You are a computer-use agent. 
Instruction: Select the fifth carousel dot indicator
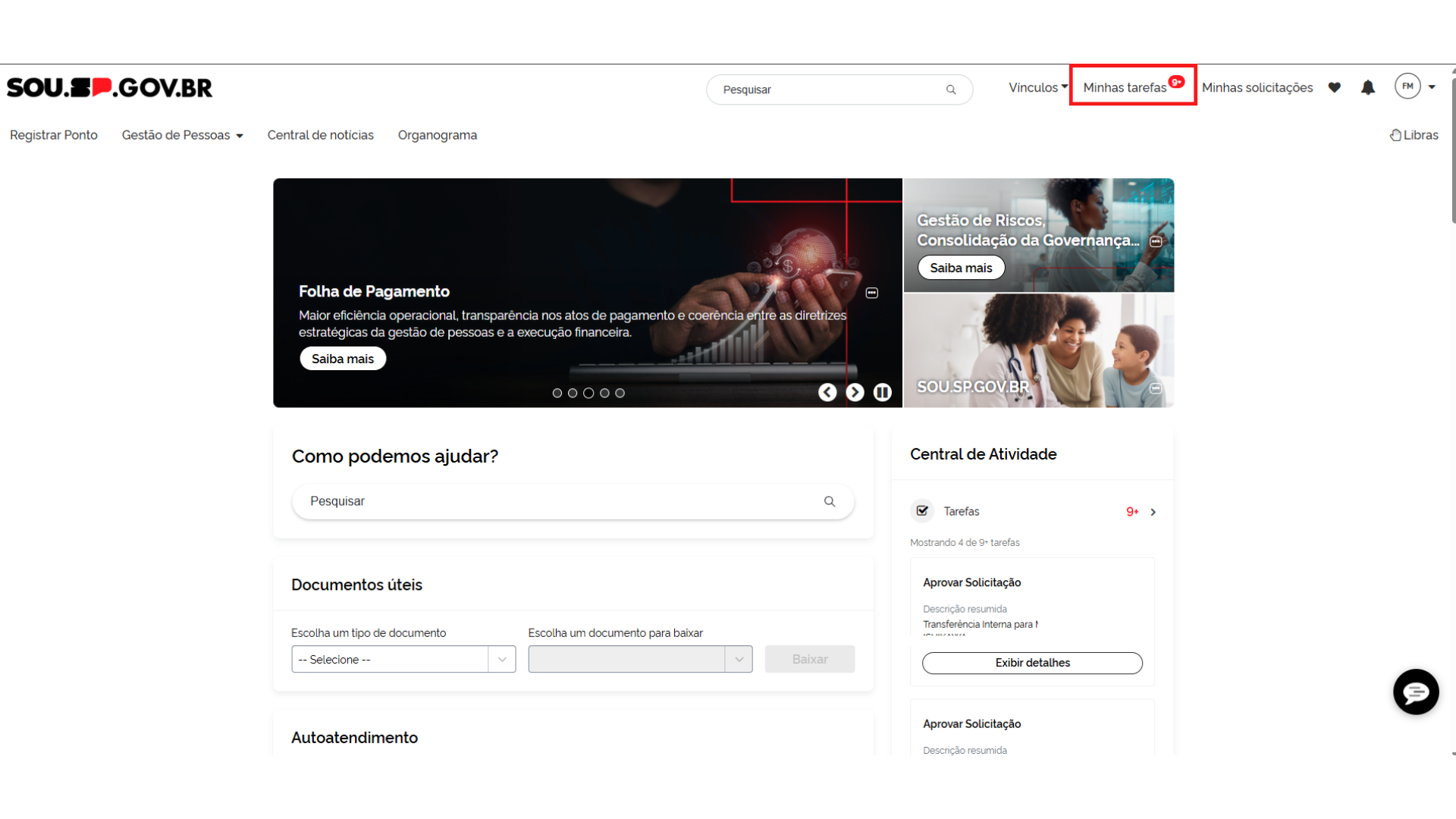620,393
